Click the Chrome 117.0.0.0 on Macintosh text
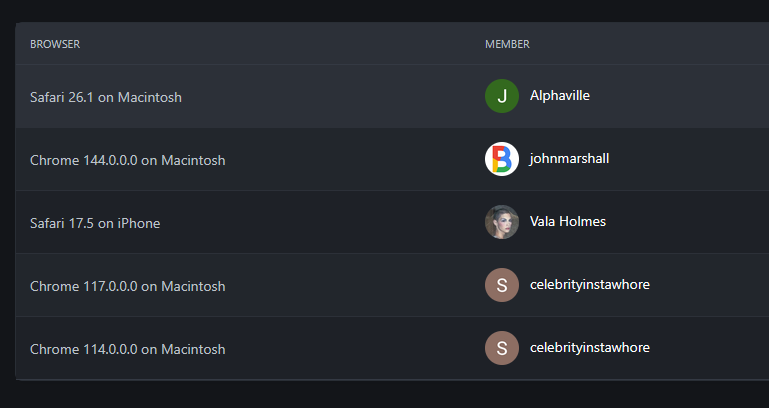This screenshot has width=769, height=408. [127, 286]
